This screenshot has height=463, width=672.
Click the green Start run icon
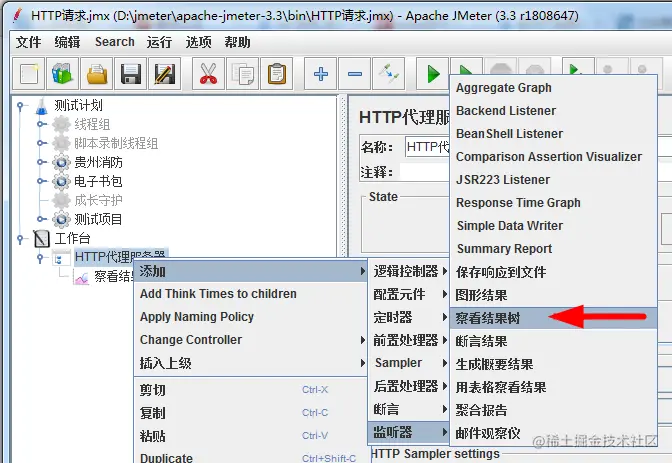pyautogui.click(x=433, y=74)
